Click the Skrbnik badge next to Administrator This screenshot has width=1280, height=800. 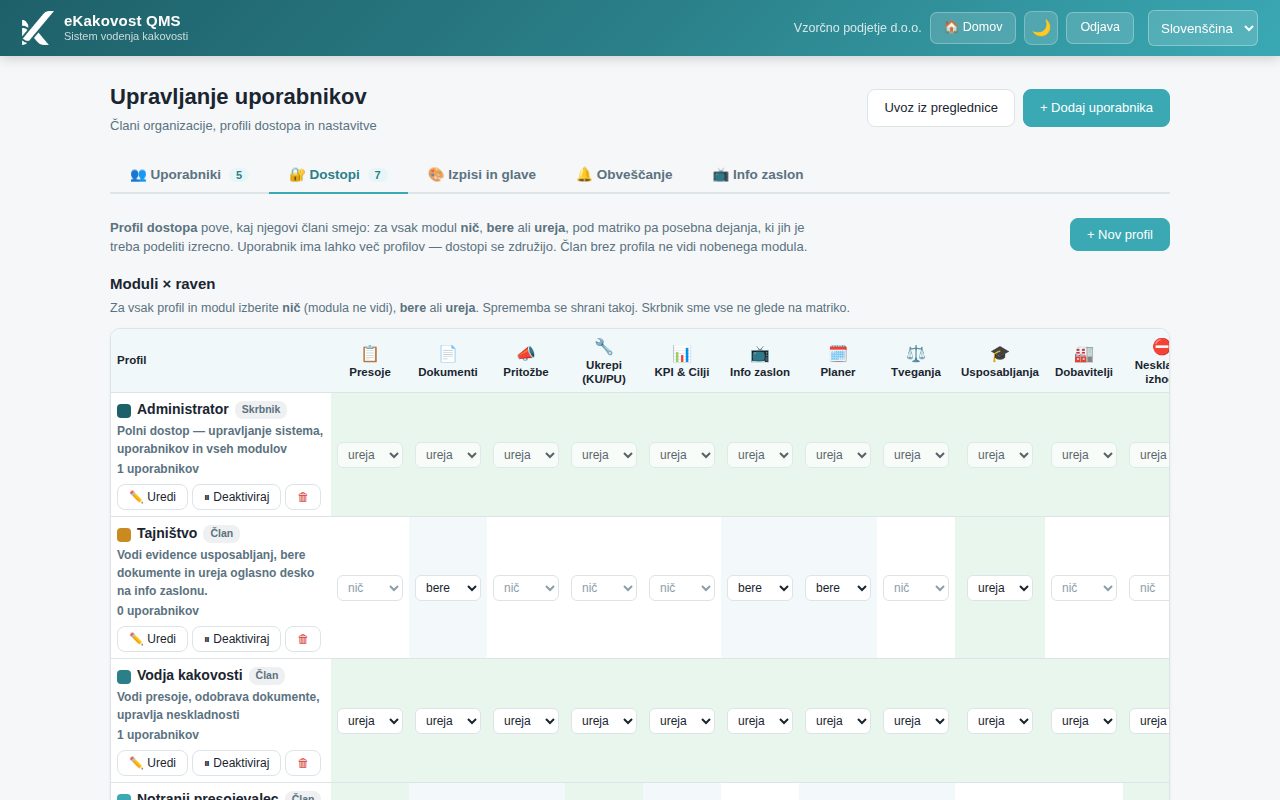point(261,410)
